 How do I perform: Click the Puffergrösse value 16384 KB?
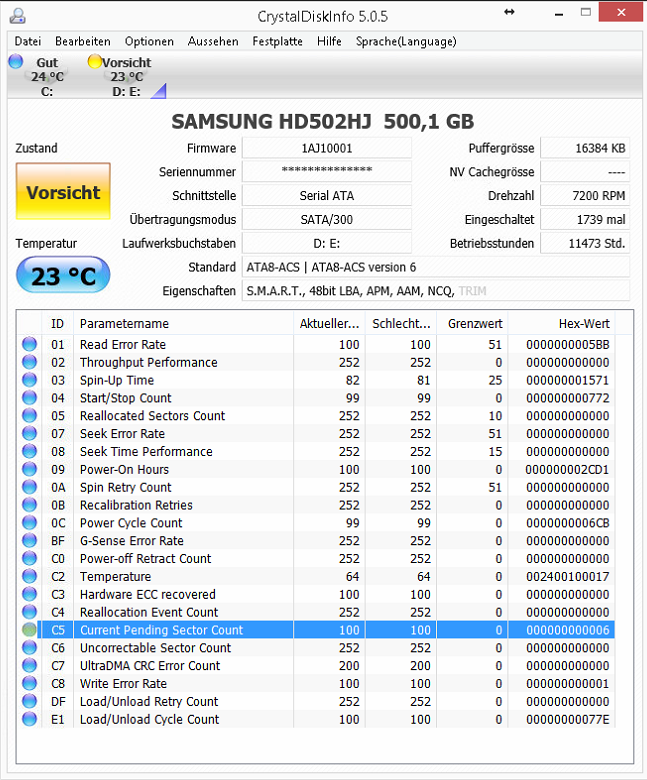coord(585,148)
